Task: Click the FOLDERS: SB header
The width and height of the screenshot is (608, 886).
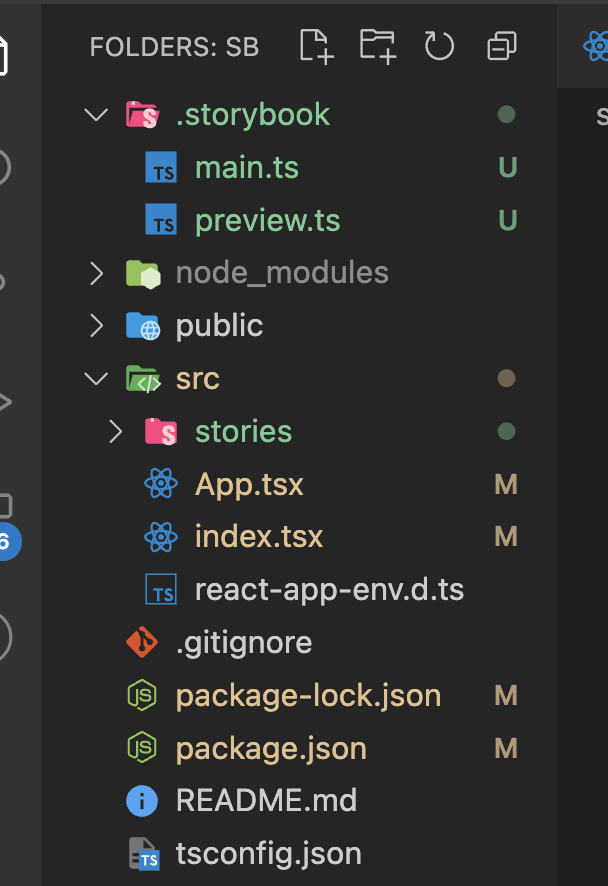Action: [x=174, y=47]
